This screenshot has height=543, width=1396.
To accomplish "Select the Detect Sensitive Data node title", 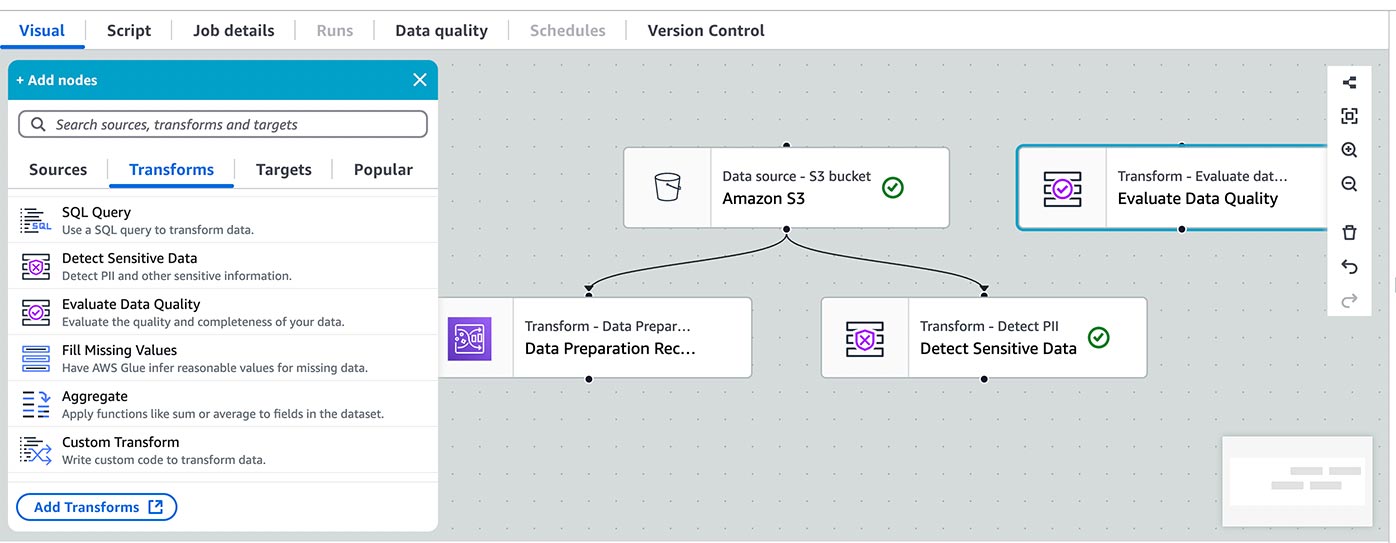I will click(998, 348).
